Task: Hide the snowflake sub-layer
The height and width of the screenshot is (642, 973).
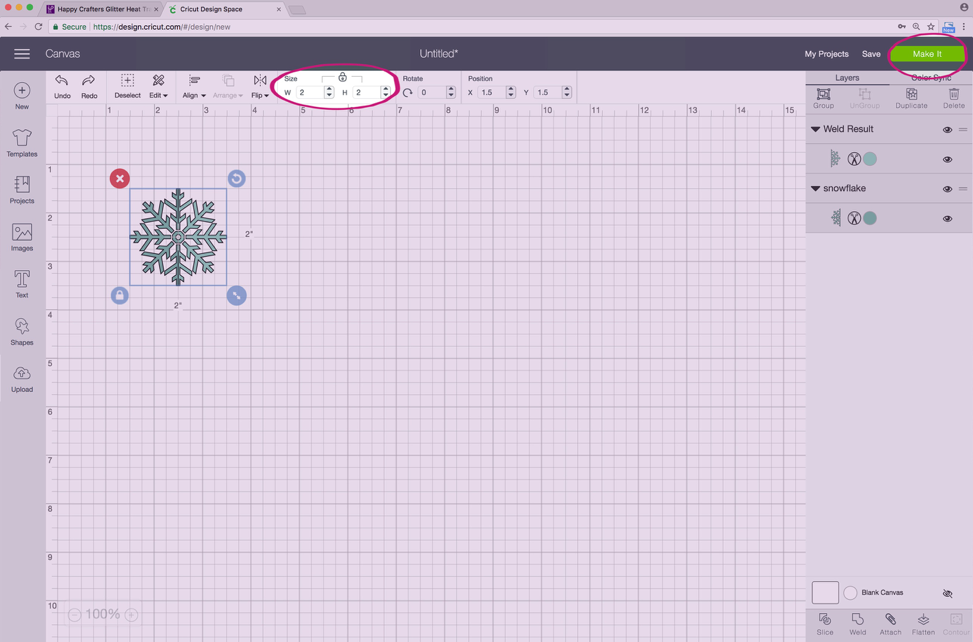Action: tap(947, 218)
